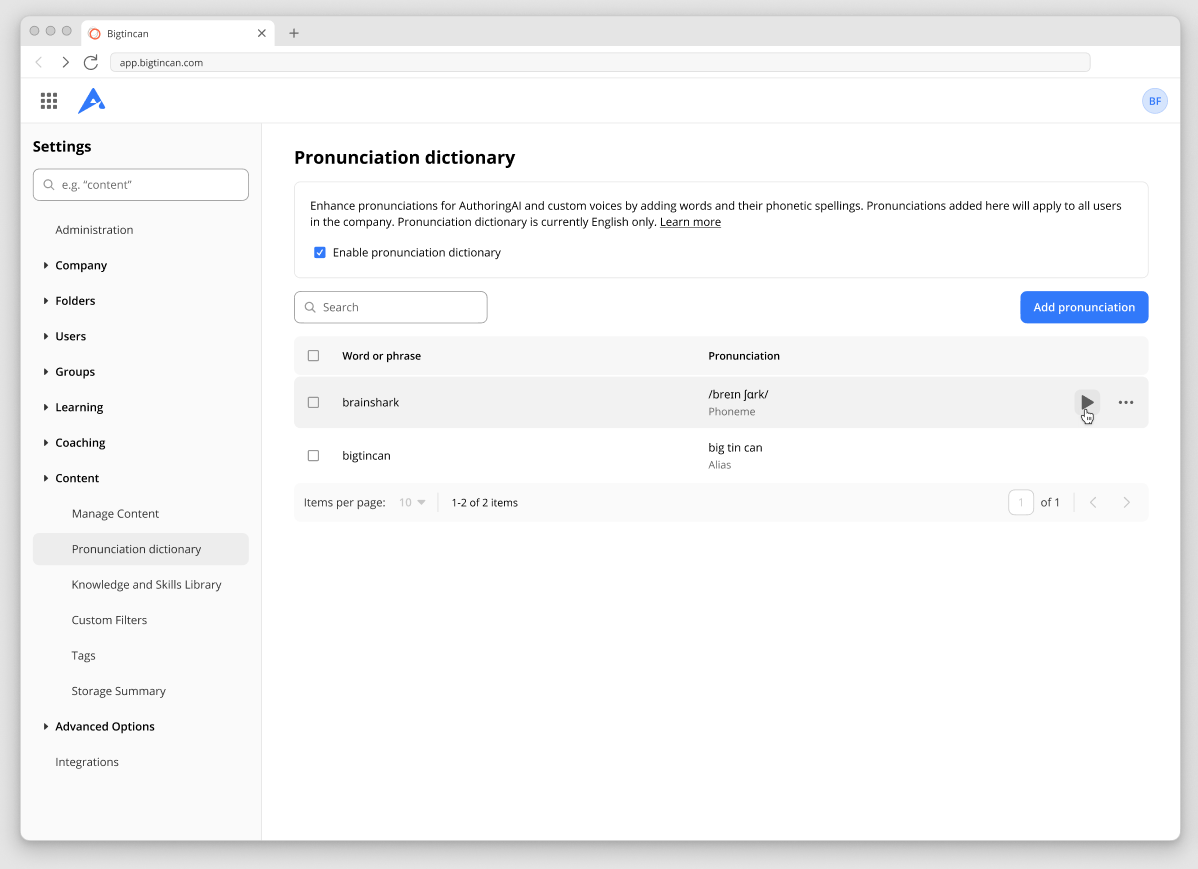Open Administration in settings sidebar
1198x869 pixels.
point(94,230)
